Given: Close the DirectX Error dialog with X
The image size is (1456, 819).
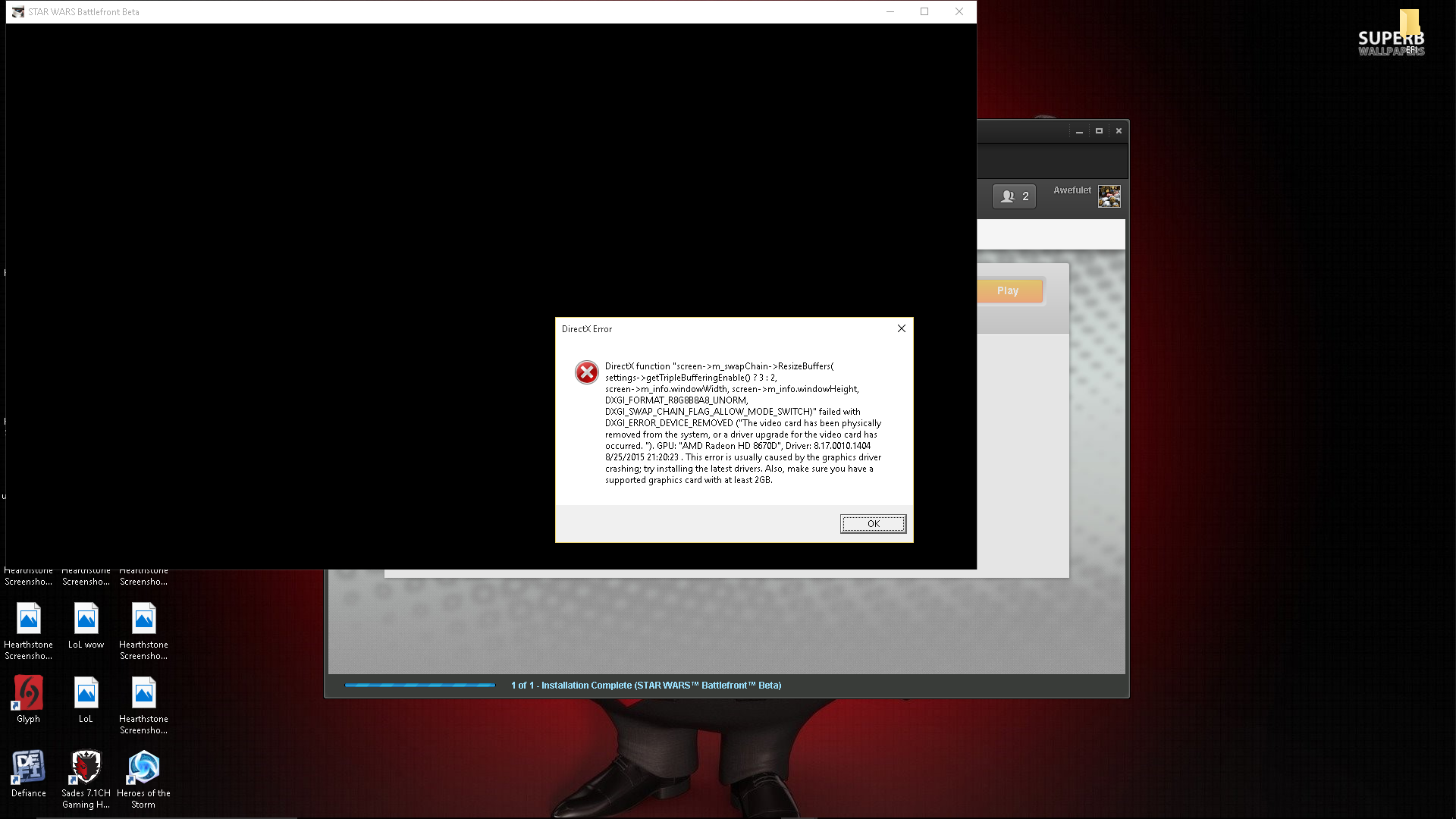Looking at the screenshot, I should (902, 328).
